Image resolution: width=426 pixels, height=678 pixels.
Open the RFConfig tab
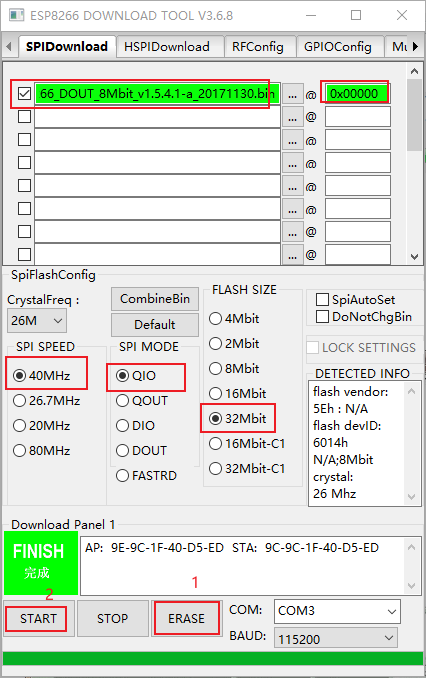tap(258, 47)
